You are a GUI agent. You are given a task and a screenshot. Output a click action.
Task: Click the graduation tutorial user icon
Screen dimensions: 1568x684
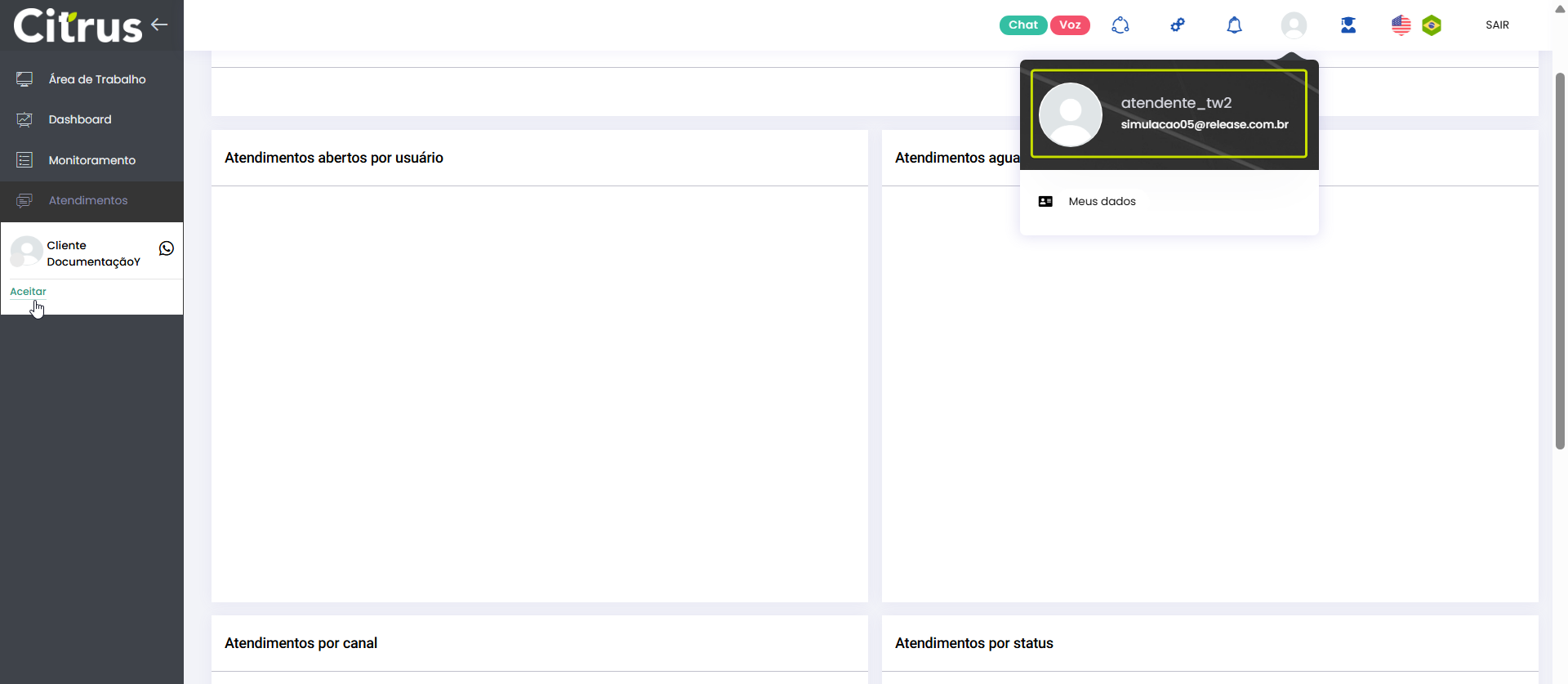[1348, 25]
